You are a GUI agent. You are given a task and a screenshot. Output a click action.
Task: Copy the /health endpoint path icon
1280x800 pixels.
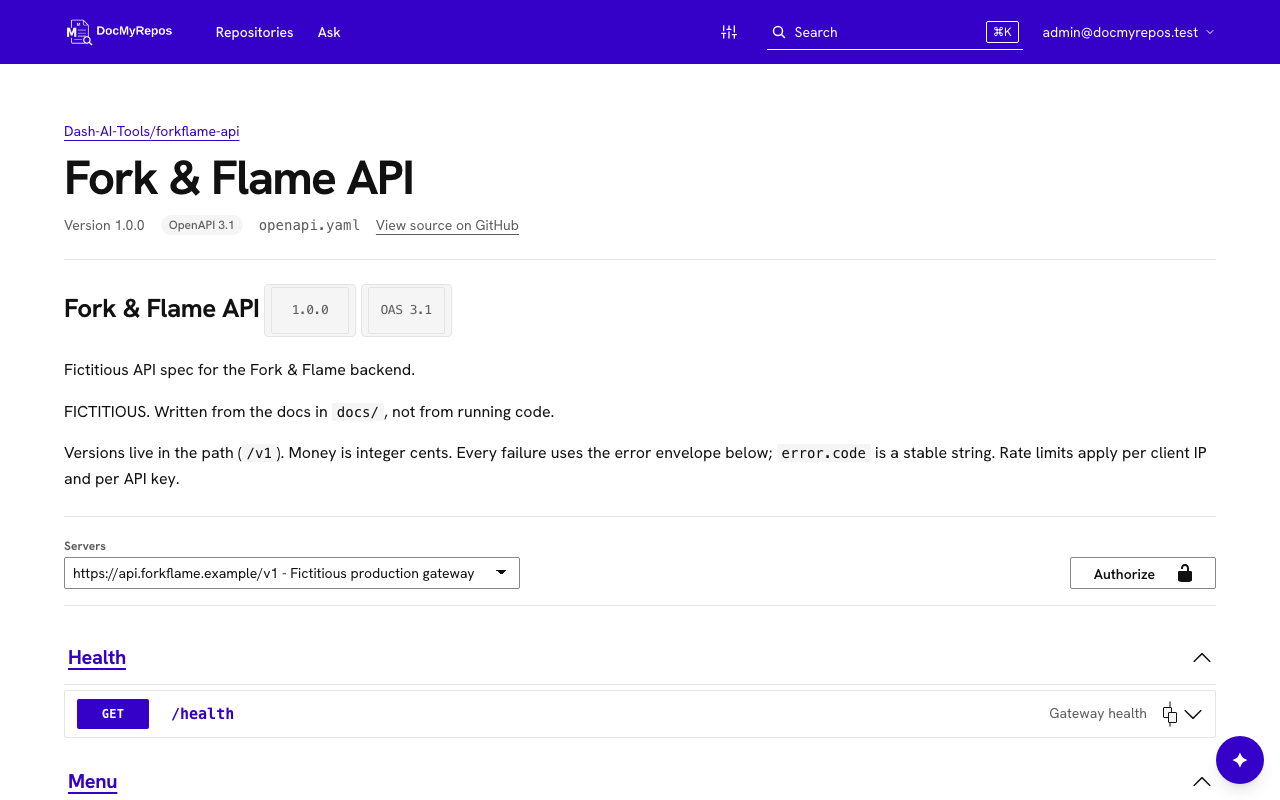1170,714
